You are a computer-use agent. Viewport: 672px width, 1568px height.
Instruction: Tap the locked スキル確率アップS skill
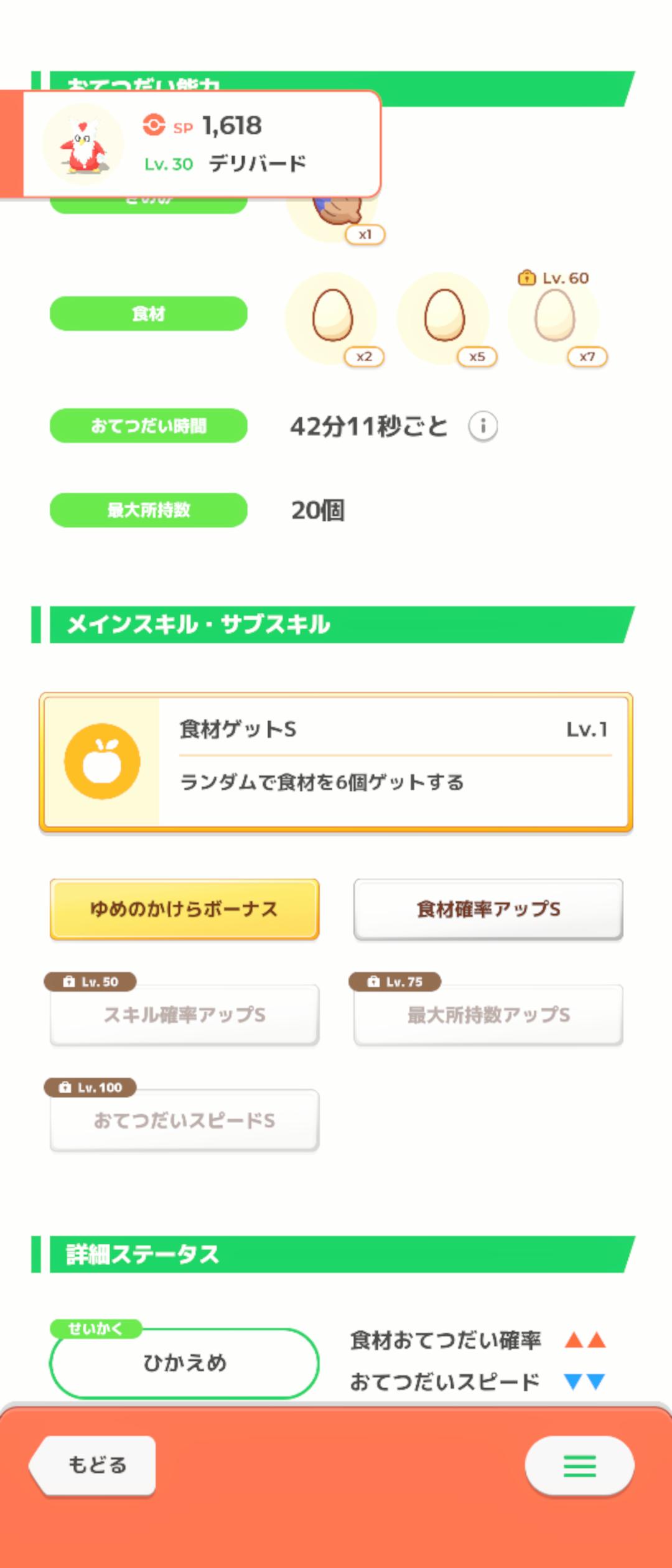tap(184, 1015)
